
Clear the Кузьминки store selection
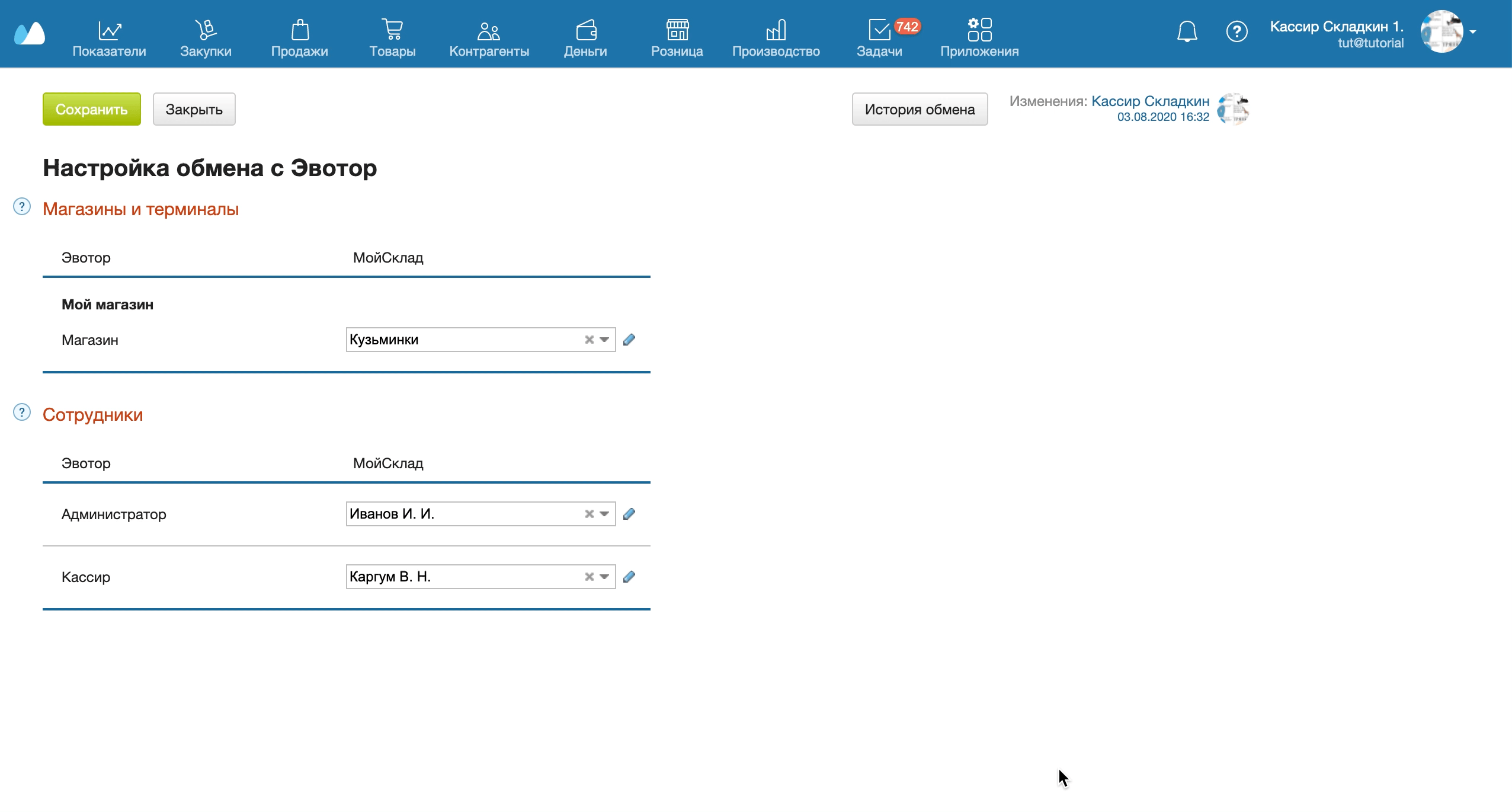[x=589, y=340]
